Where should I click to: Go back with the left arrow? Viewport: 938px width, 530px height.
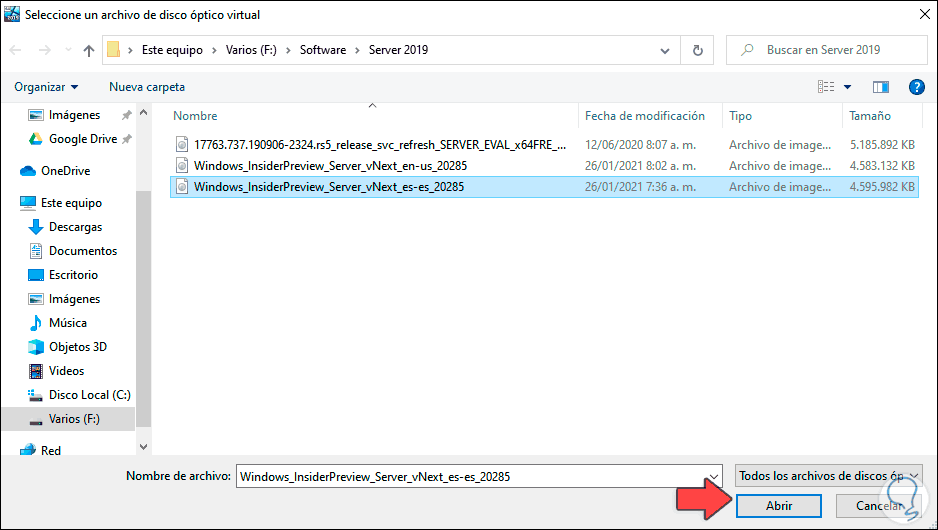(16, 50)
